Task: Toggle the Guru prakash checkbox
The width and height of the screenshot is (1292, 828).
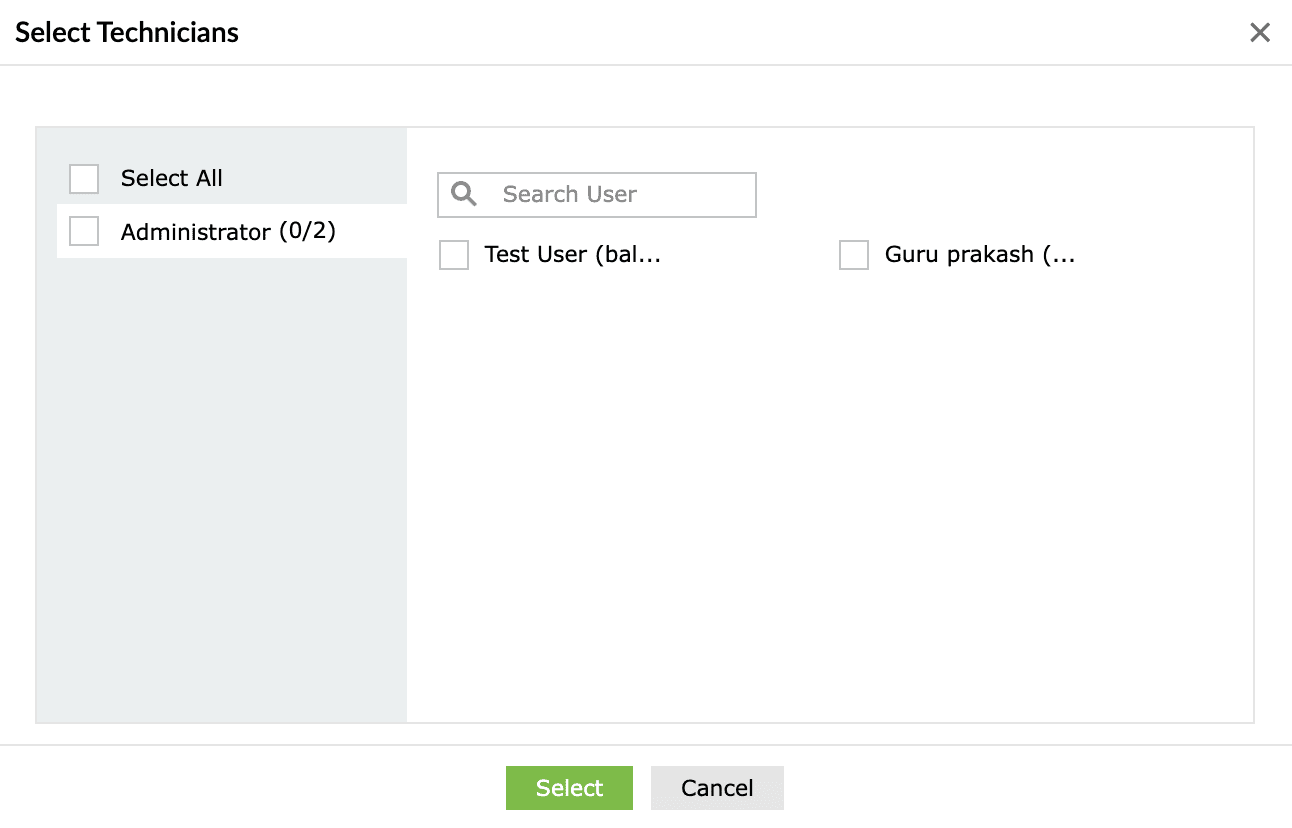Action: pyautogui.click(x=854, y=255)
